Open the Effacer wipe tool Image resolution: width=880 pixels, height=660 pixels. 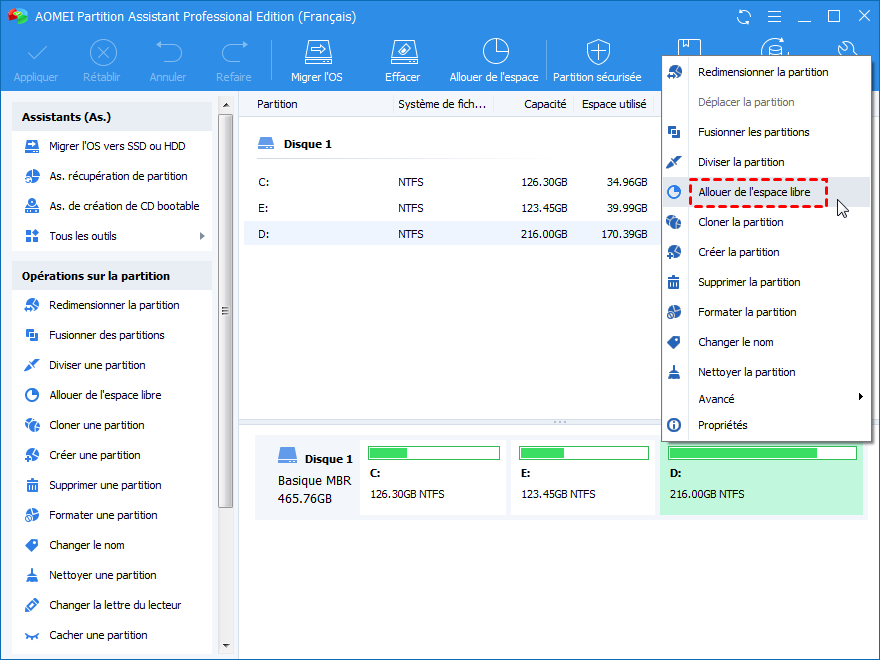click(403, 61)
